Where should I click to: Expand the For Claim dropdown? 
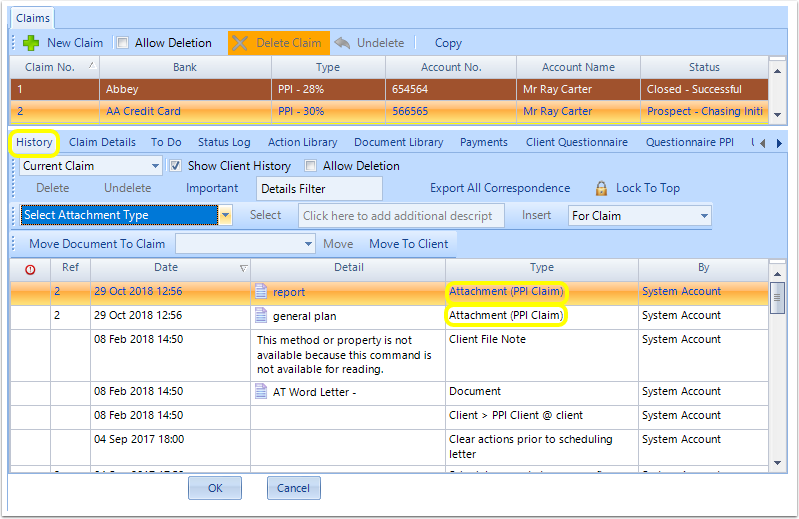click(704, 216)
